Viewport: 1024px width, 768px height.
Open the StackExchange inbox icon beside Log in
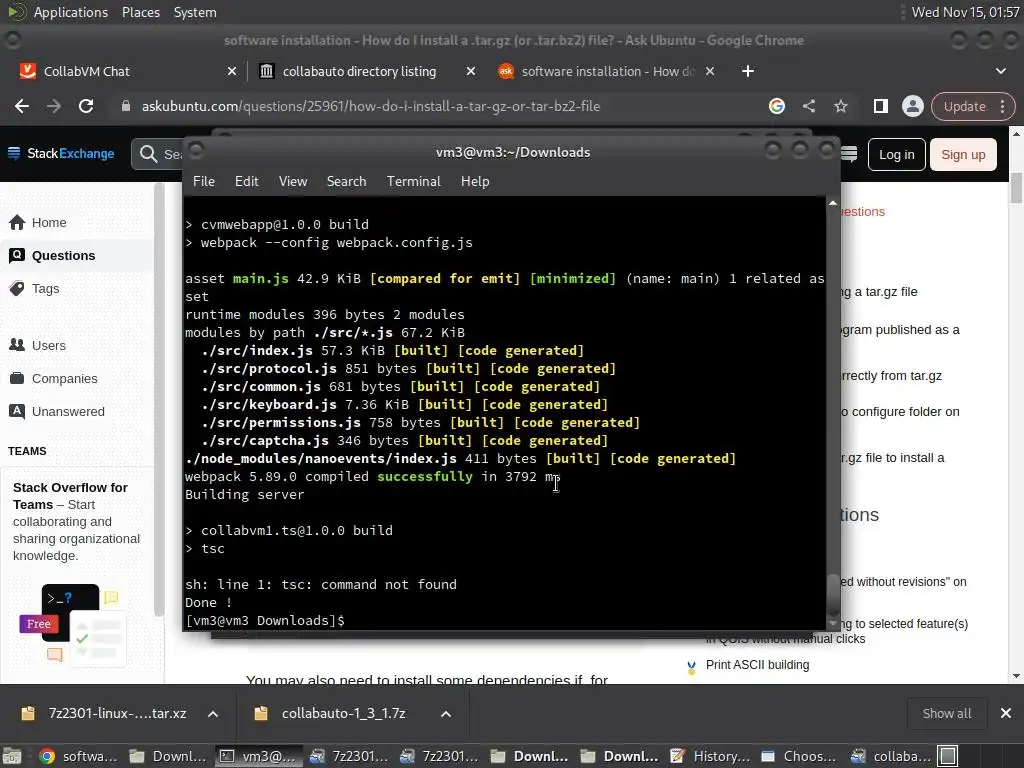click(x=848, y=154)
